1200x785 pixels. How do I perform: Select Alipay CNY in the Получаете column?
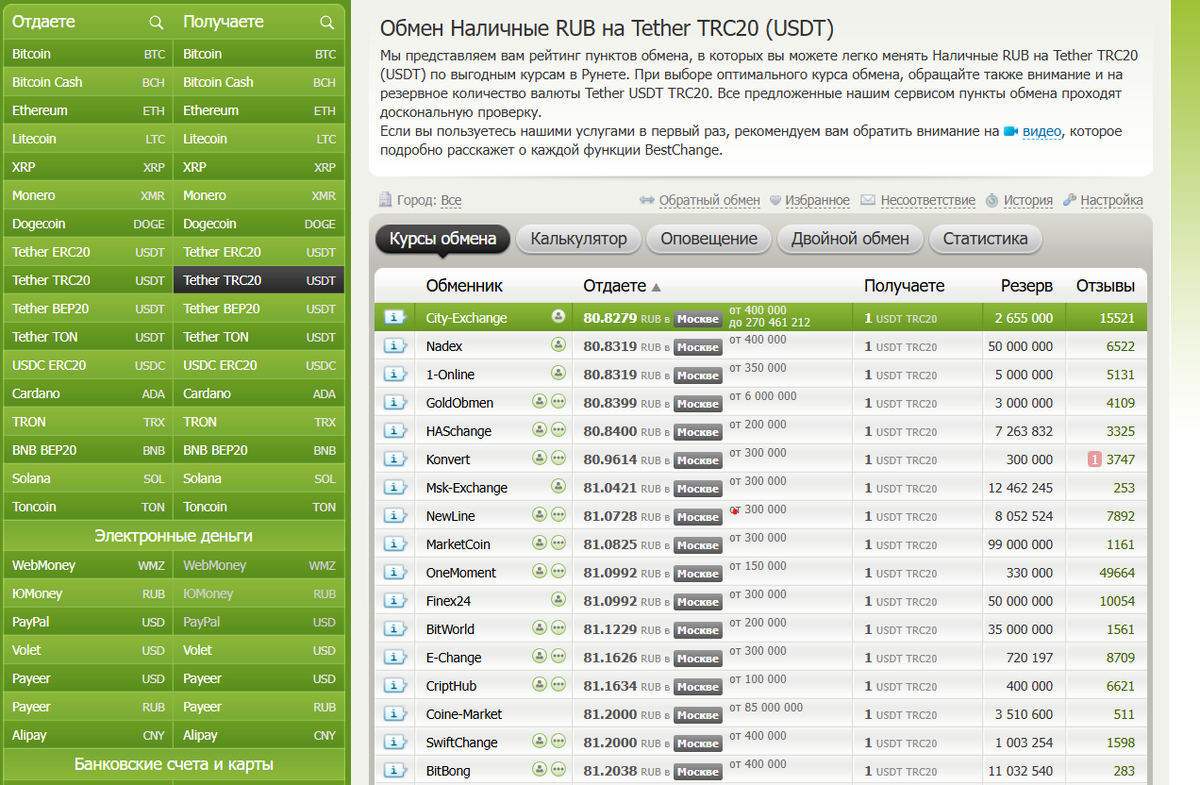pyautogui.click(x=259, y=735)
